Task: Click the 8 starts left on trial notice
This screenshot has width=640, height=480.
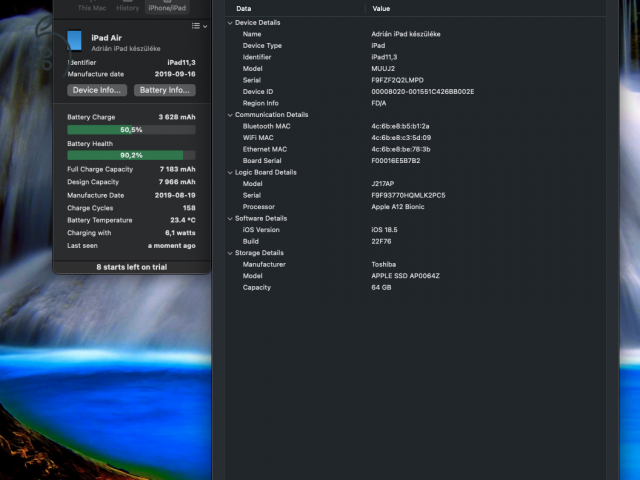Action: (131, 267)
